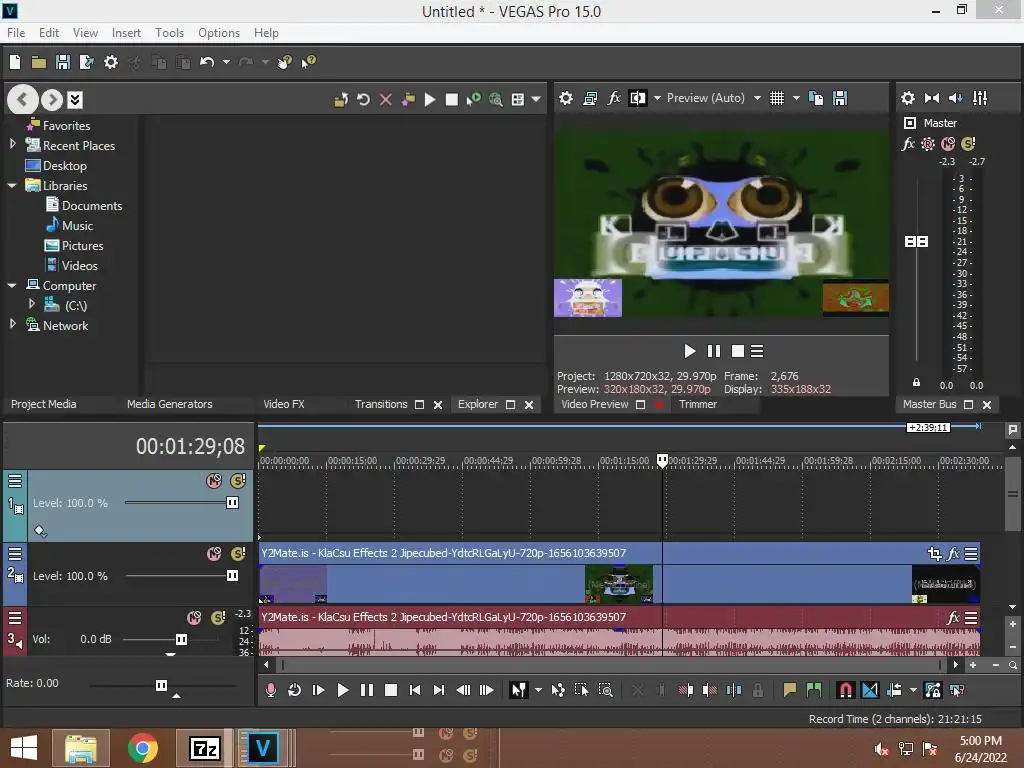Open the File menu

click(x=16, y=33)
